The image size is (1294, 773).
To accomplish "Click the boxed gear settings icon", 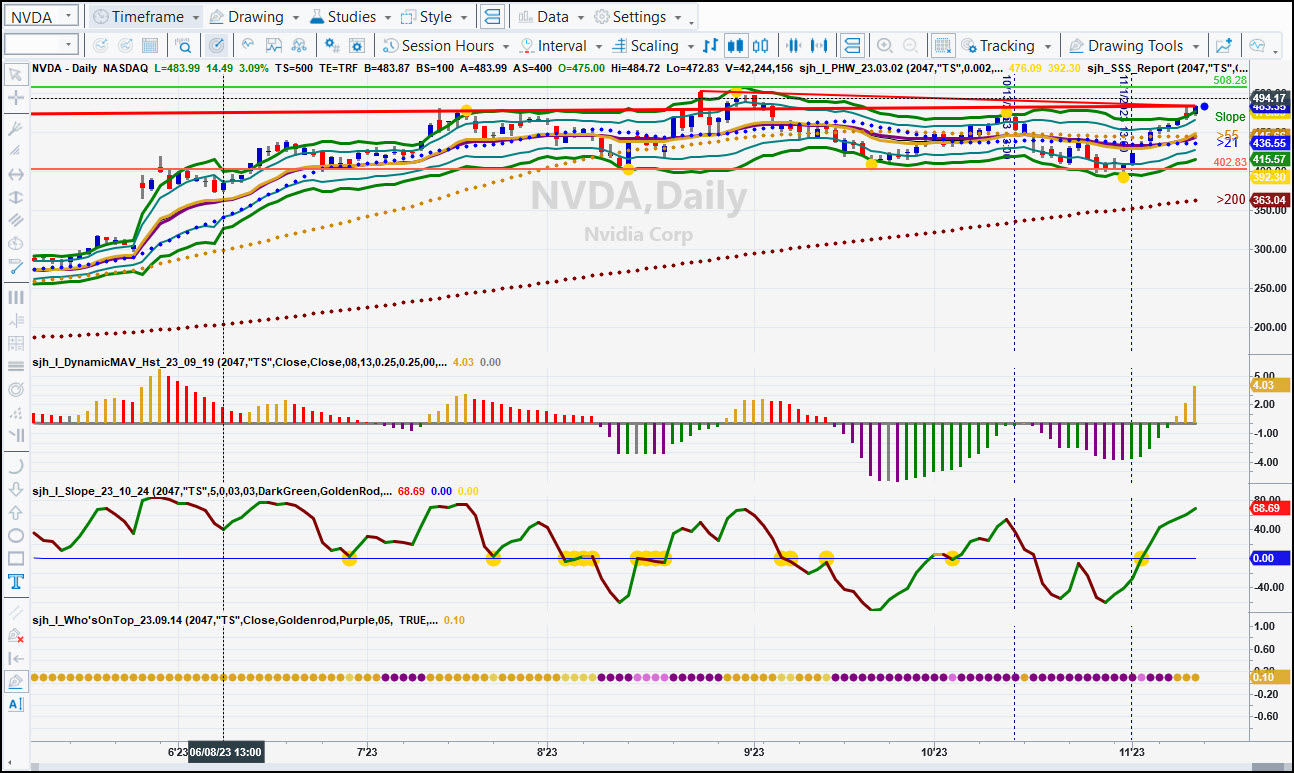I will pos(357,46).
